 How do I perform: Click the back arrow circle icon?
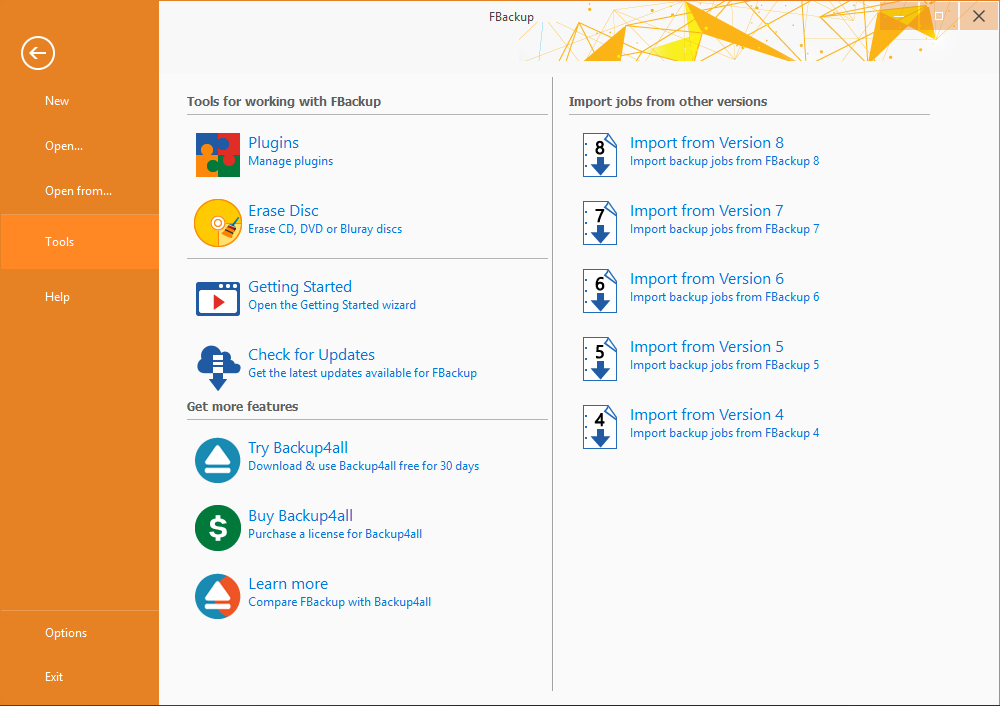tap(38, 53)
